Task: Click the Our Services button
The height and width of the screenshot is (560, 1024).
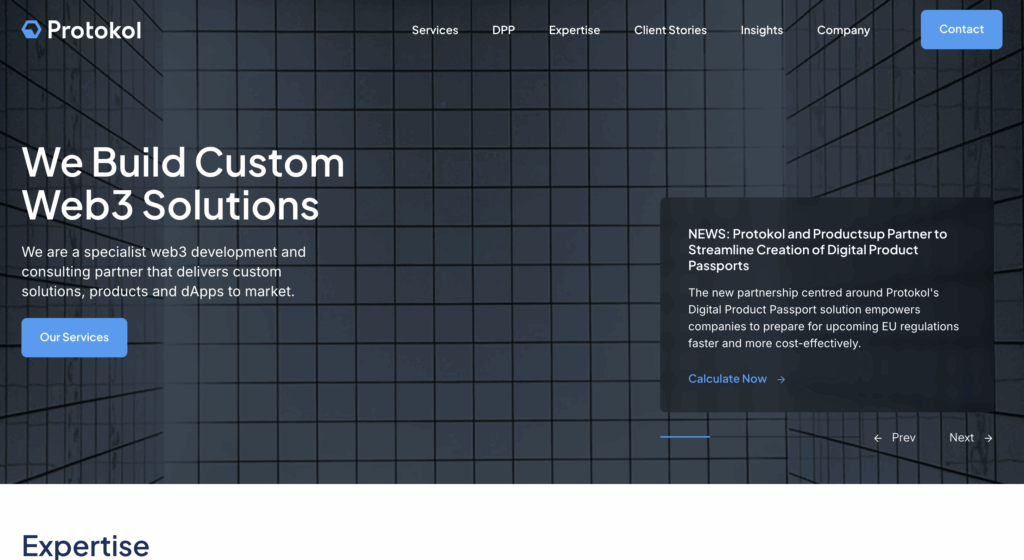Action: (74, 337)
